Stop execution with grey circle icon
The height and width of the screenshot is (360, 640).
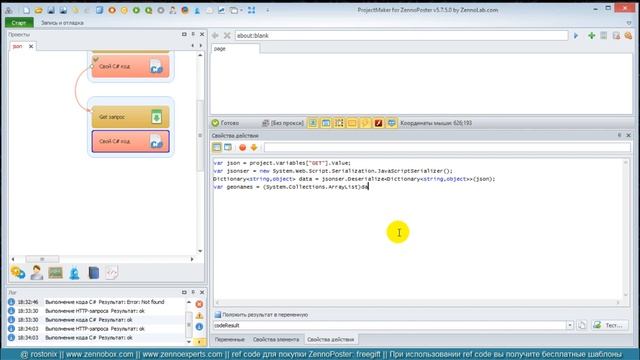pos(161,10)
